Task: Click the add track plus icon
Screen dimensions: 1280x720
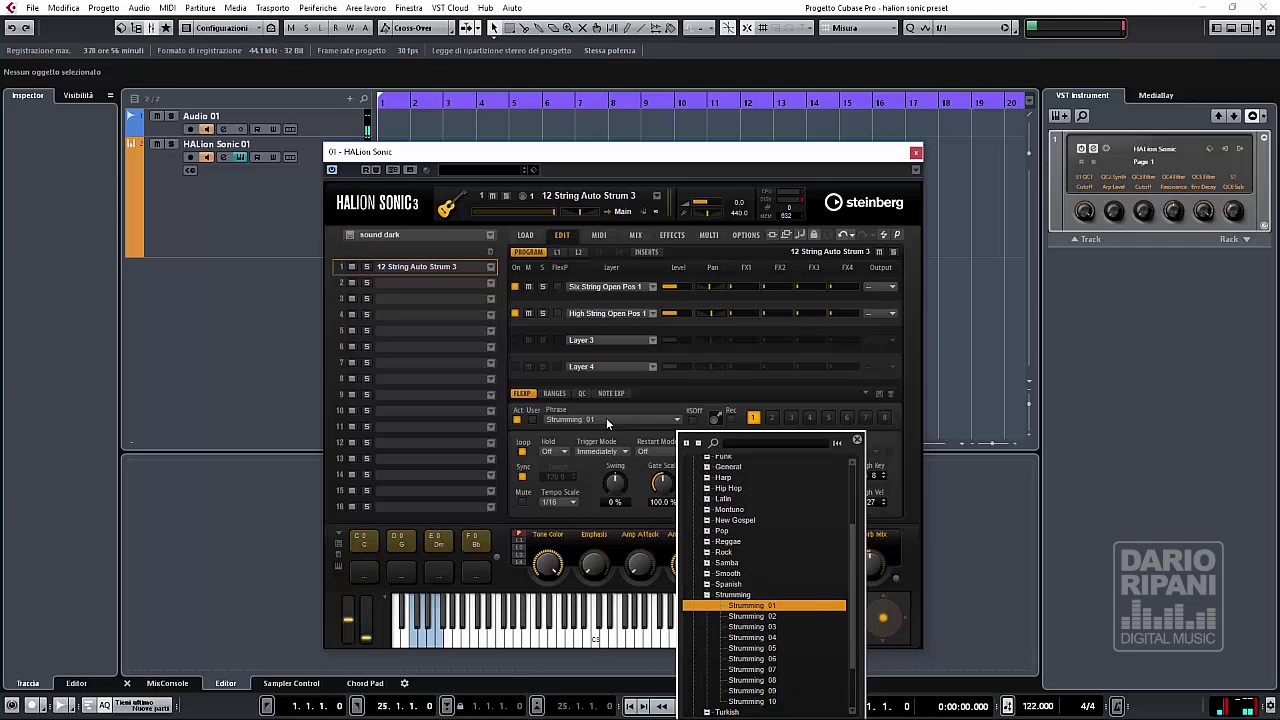Action: pos(350,99)
